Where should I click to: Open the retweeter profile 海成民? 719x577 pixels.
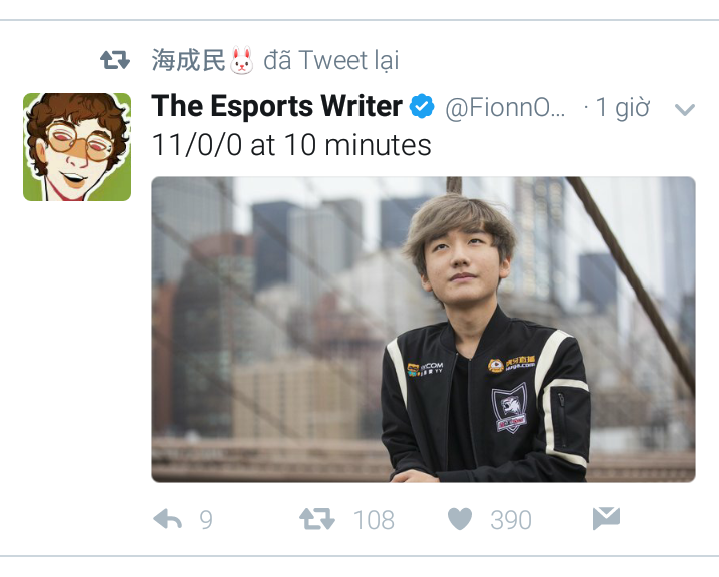coord(188,60)
